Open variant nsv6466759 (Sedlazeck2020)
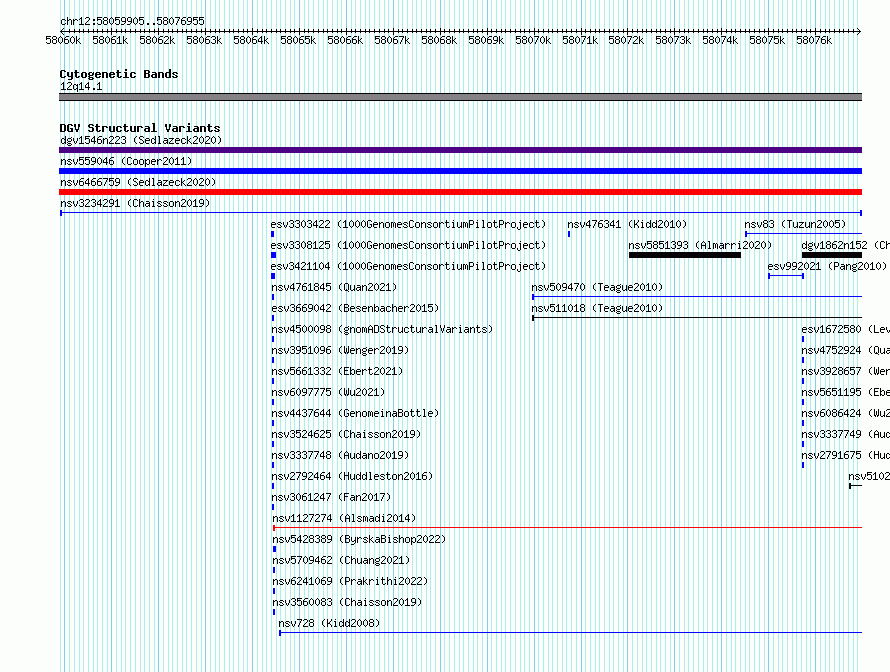The width and height of the screenshot is (890, 672). point(138,182)
